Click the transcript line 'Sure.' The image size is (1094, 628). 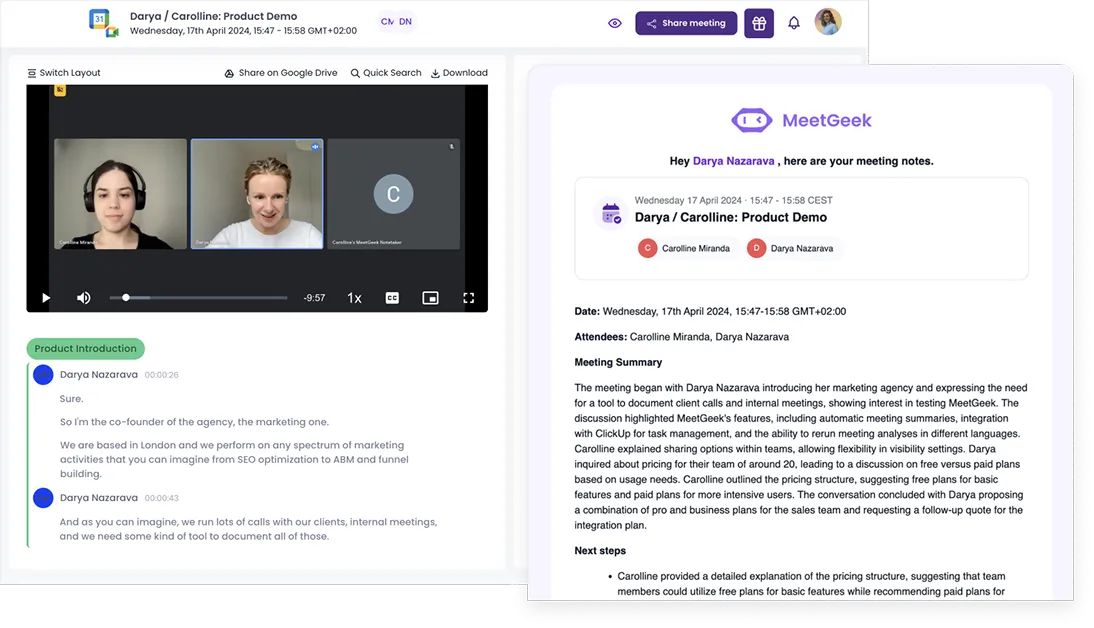click(x=71, y=398)
